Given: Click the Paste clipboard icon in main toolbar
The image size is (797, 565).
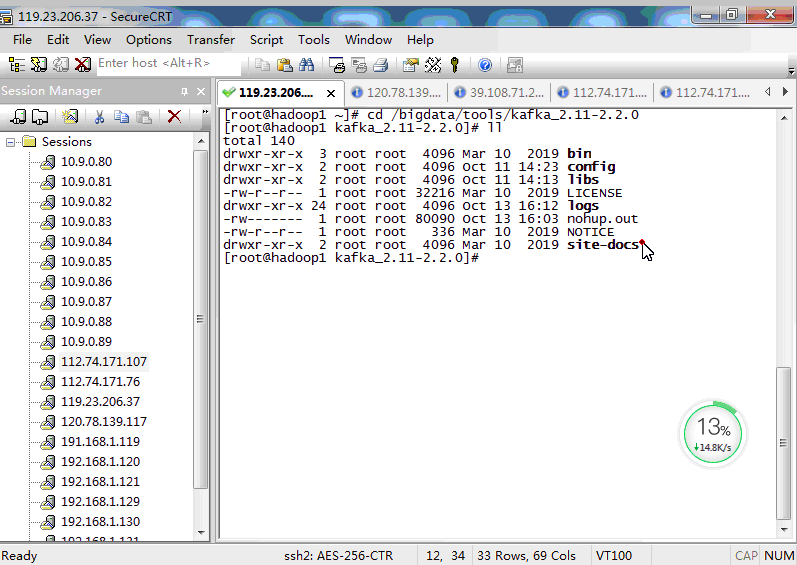Looking at the screenshot, I should coord(284,65).
